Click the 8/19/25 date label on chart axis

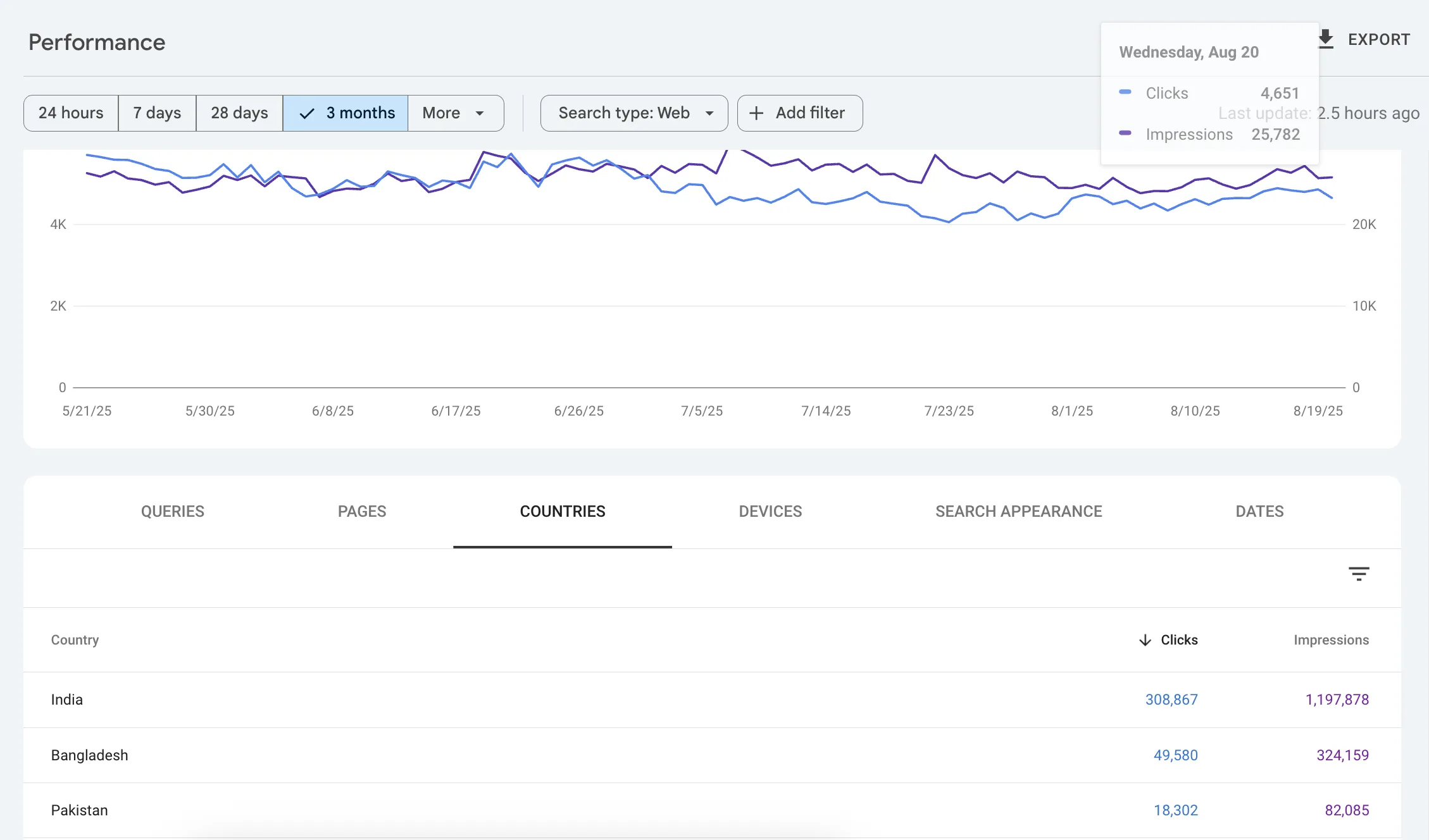pyautogui.click(x=1318, y=411)
